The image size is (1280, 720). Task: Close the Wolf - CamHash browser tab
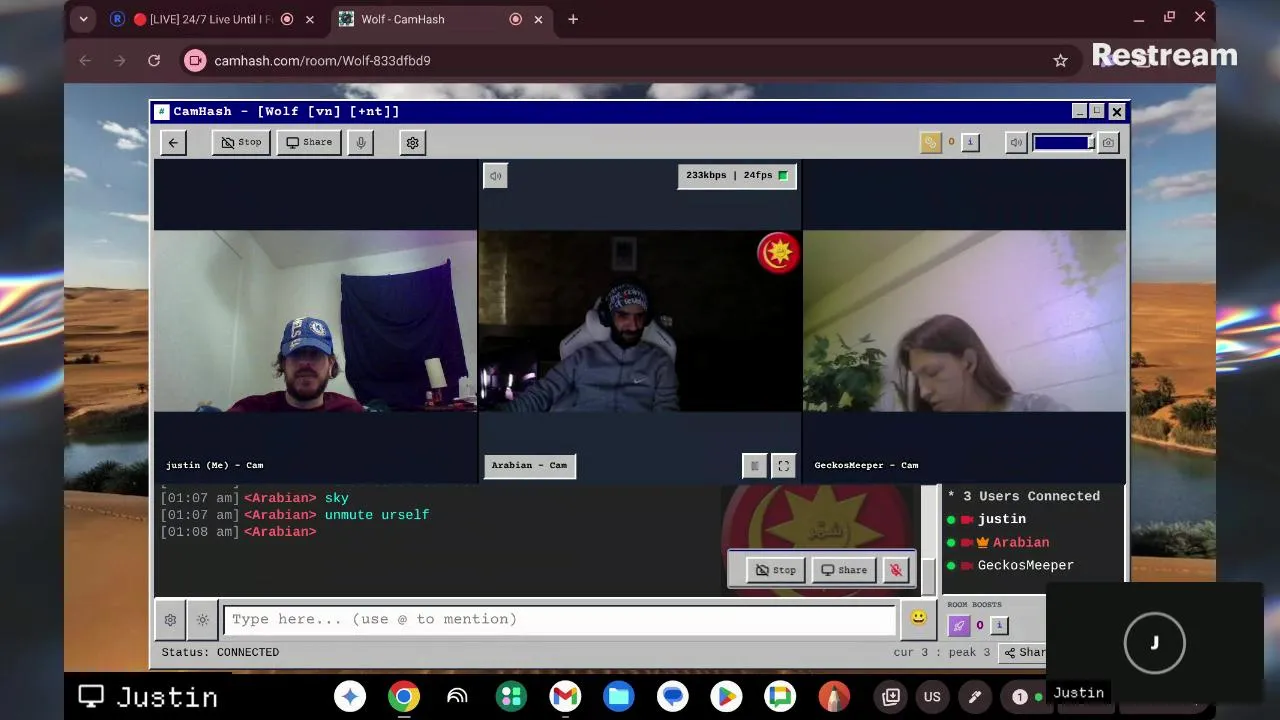539,19
